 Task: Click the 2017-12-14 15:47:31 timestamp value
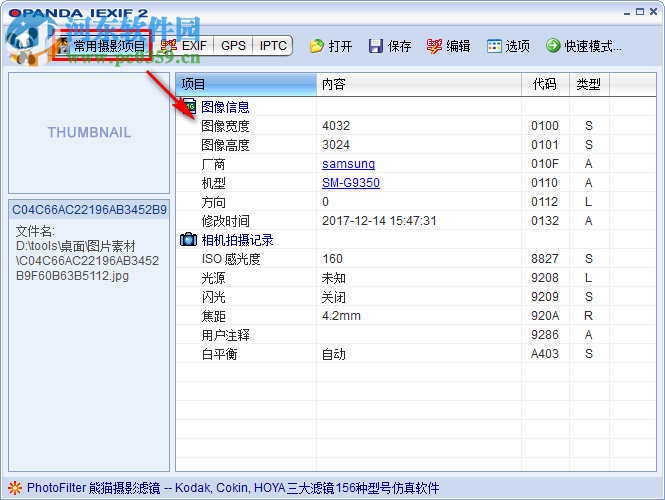(379, 221)
